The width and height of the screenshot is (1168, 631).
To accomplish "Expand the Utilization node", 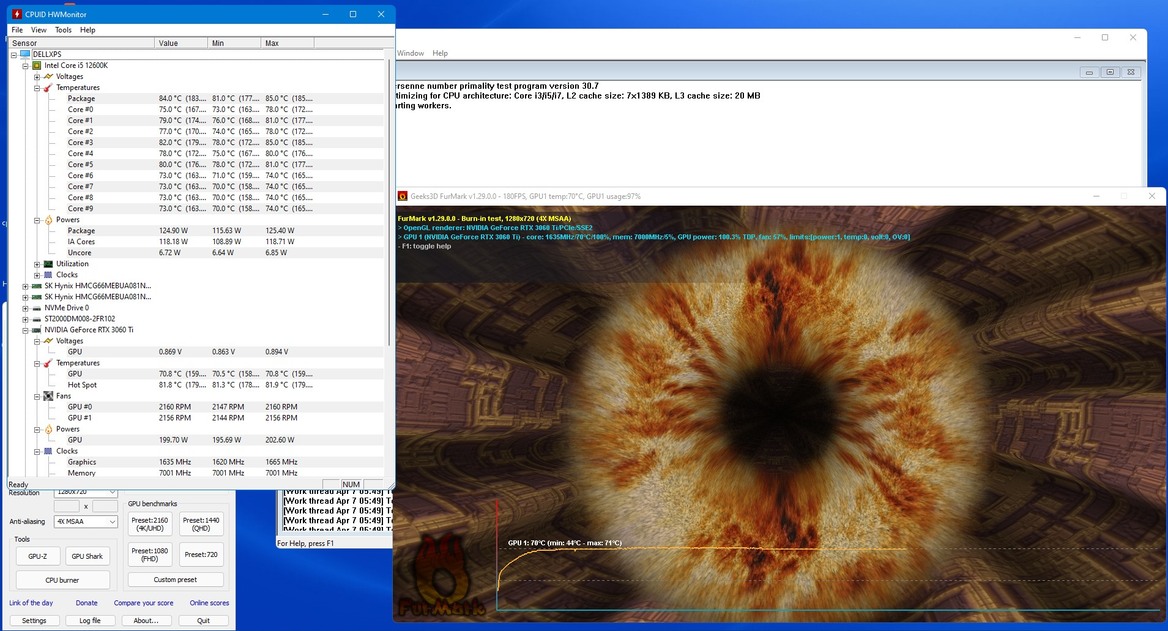I will [36, 264].
